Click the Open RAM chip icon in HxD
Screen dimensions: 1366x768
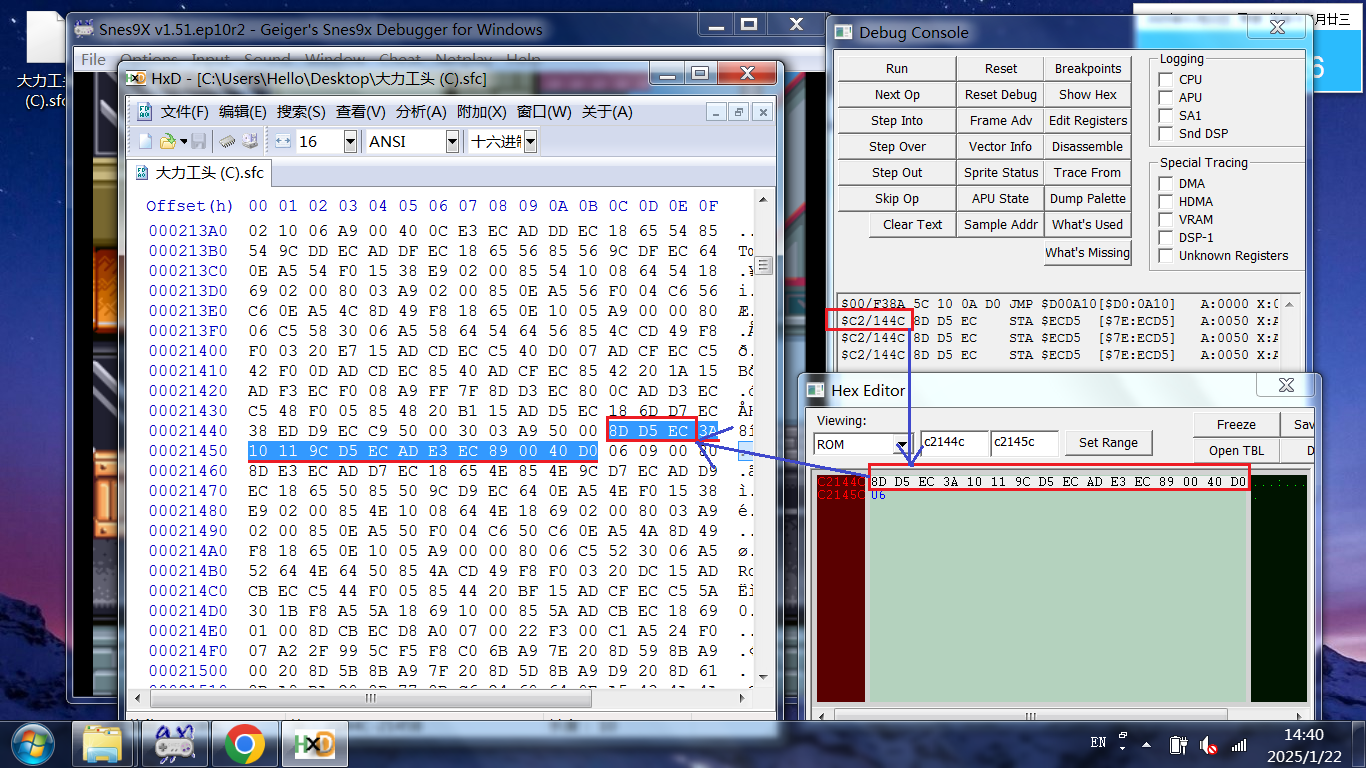[x=227, y=142]
